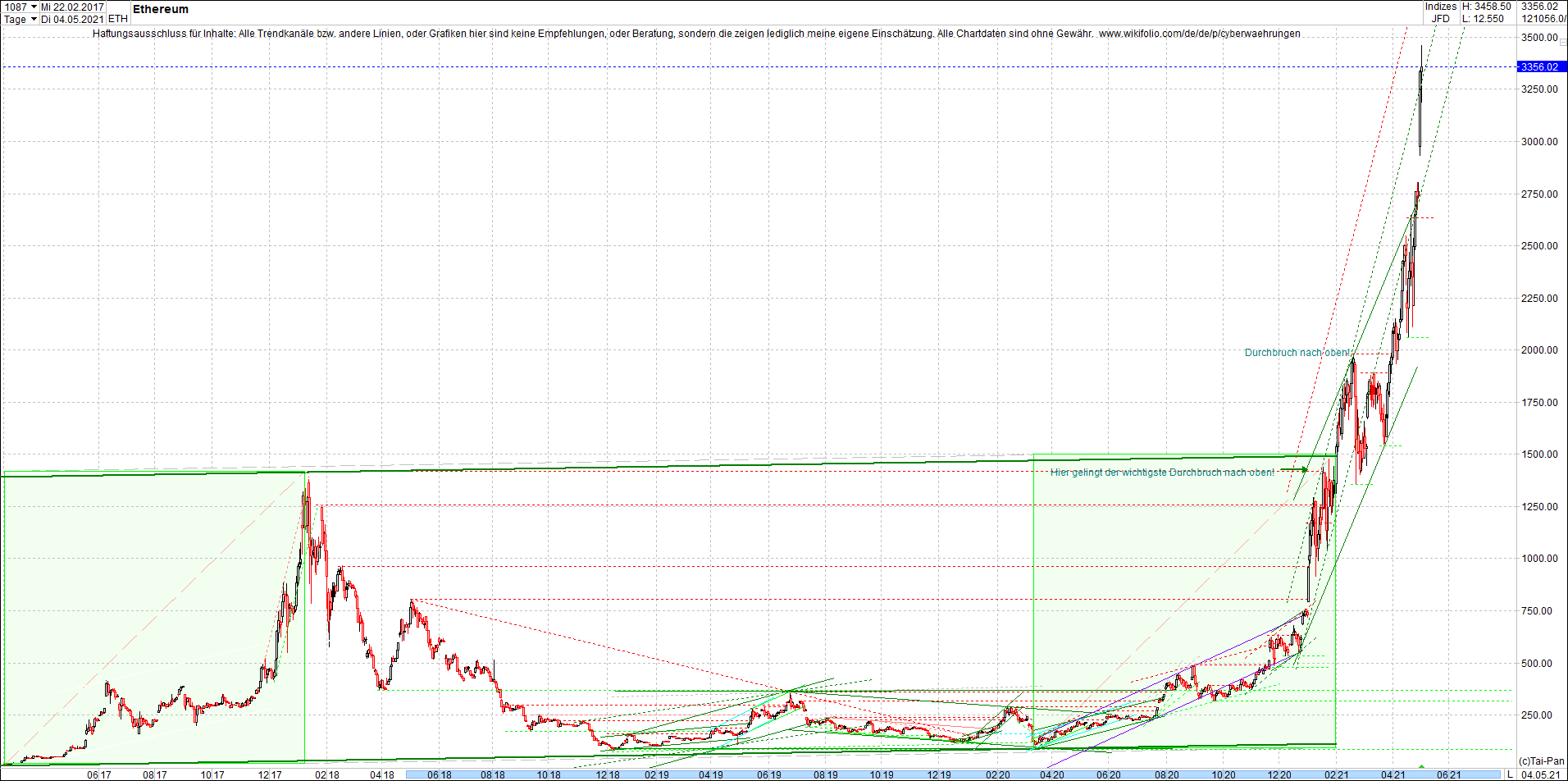Click the 3000.00 price axis label
1568x781 pixels.
(1539, 142)
